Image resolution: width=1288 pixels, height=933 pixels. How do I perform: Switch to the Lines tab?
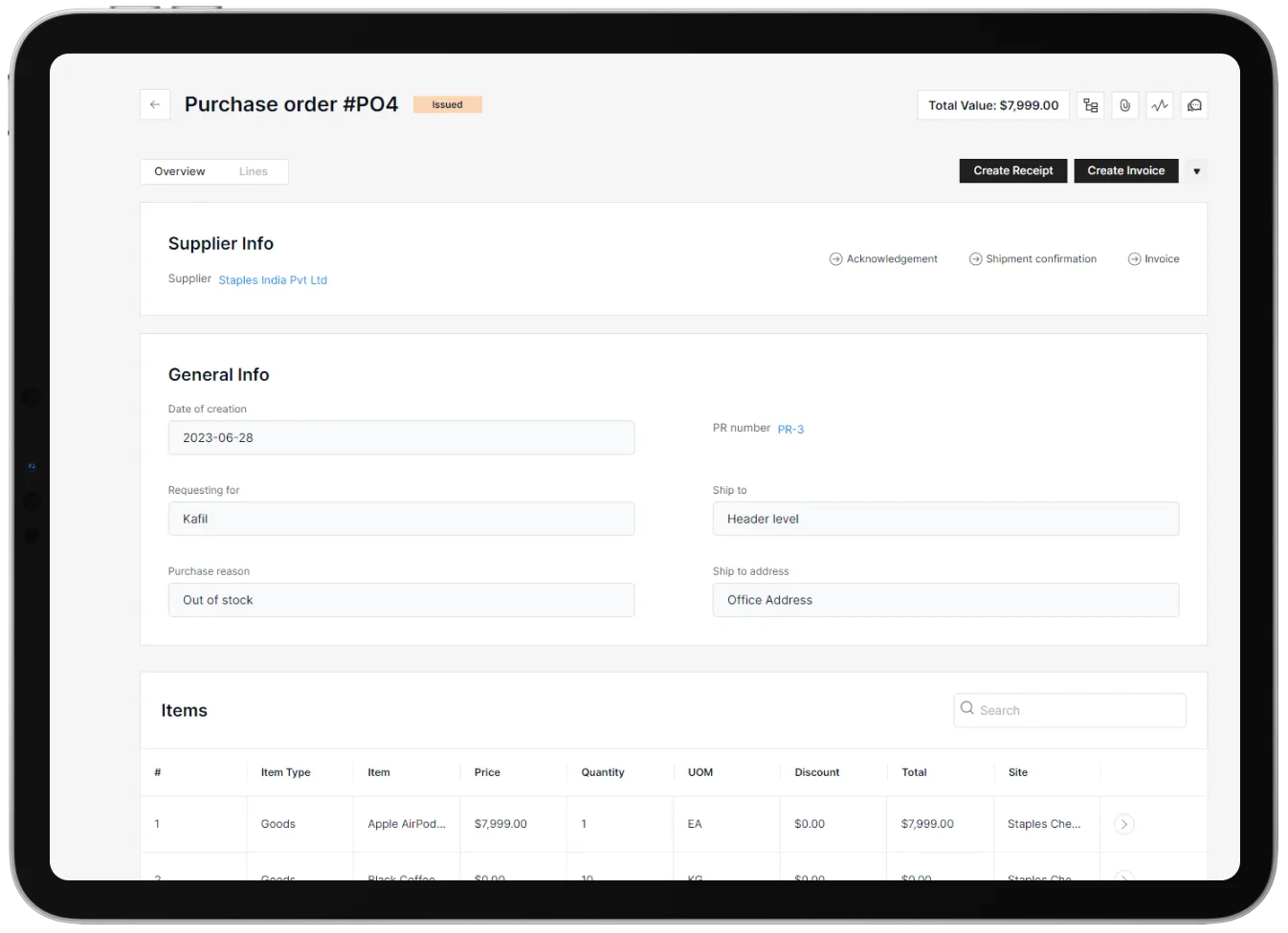point(254,171)
